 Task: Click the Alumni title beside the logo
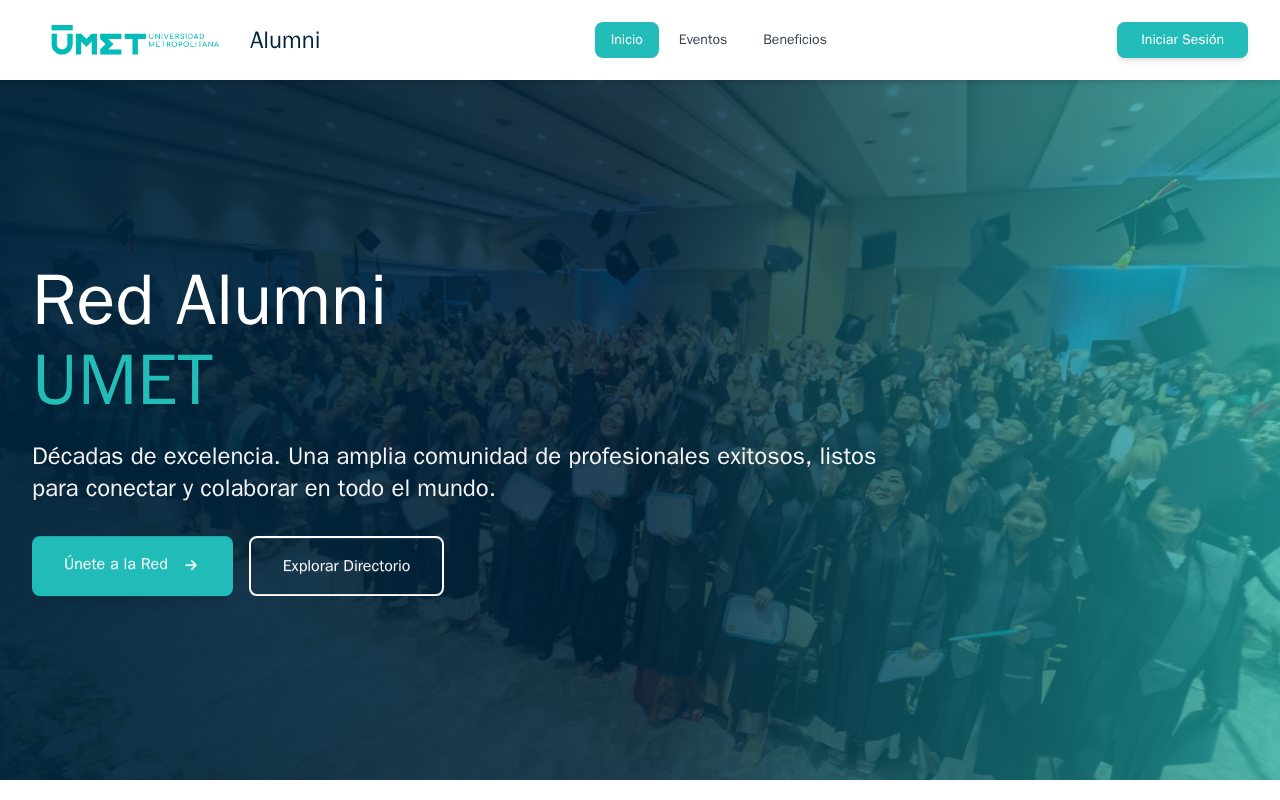[x=285, y=40]
